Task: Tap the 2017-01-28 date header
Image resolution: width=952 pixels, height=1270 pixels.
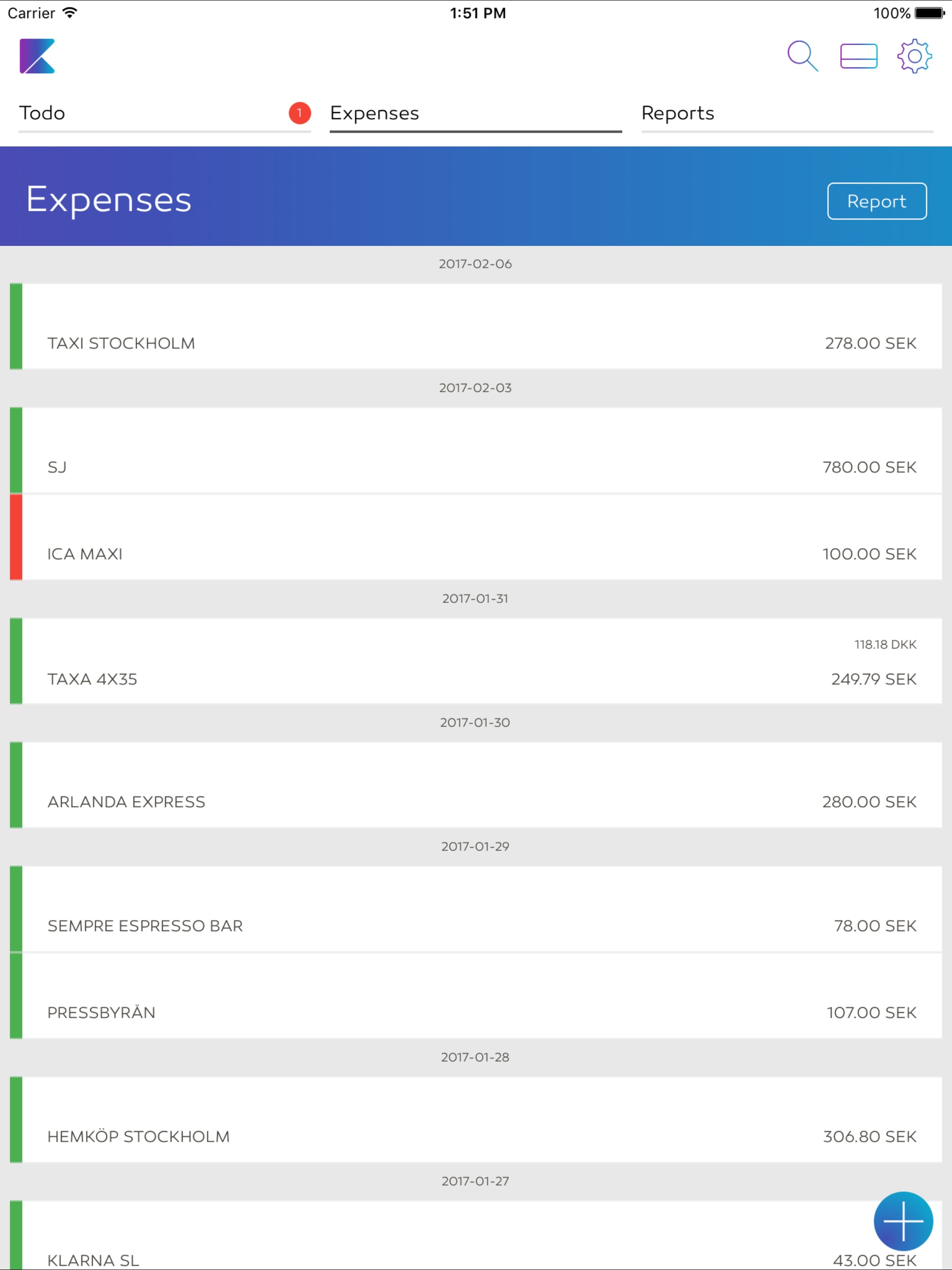Action: point(476,1058)
